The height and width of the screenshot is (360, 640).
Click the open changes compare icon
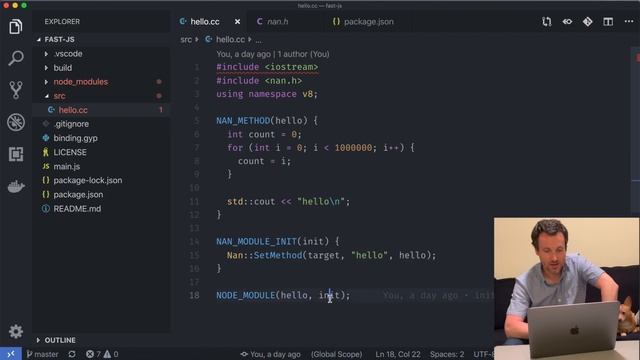[x=547, y=22]
